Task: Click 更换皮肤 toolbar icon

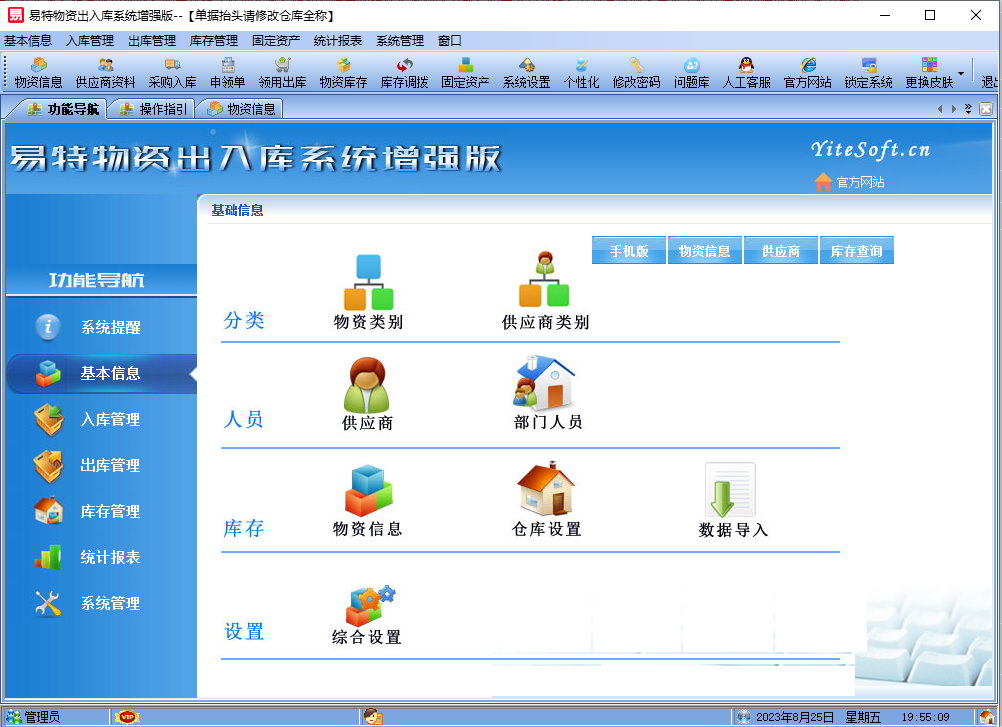Action: 929,73
